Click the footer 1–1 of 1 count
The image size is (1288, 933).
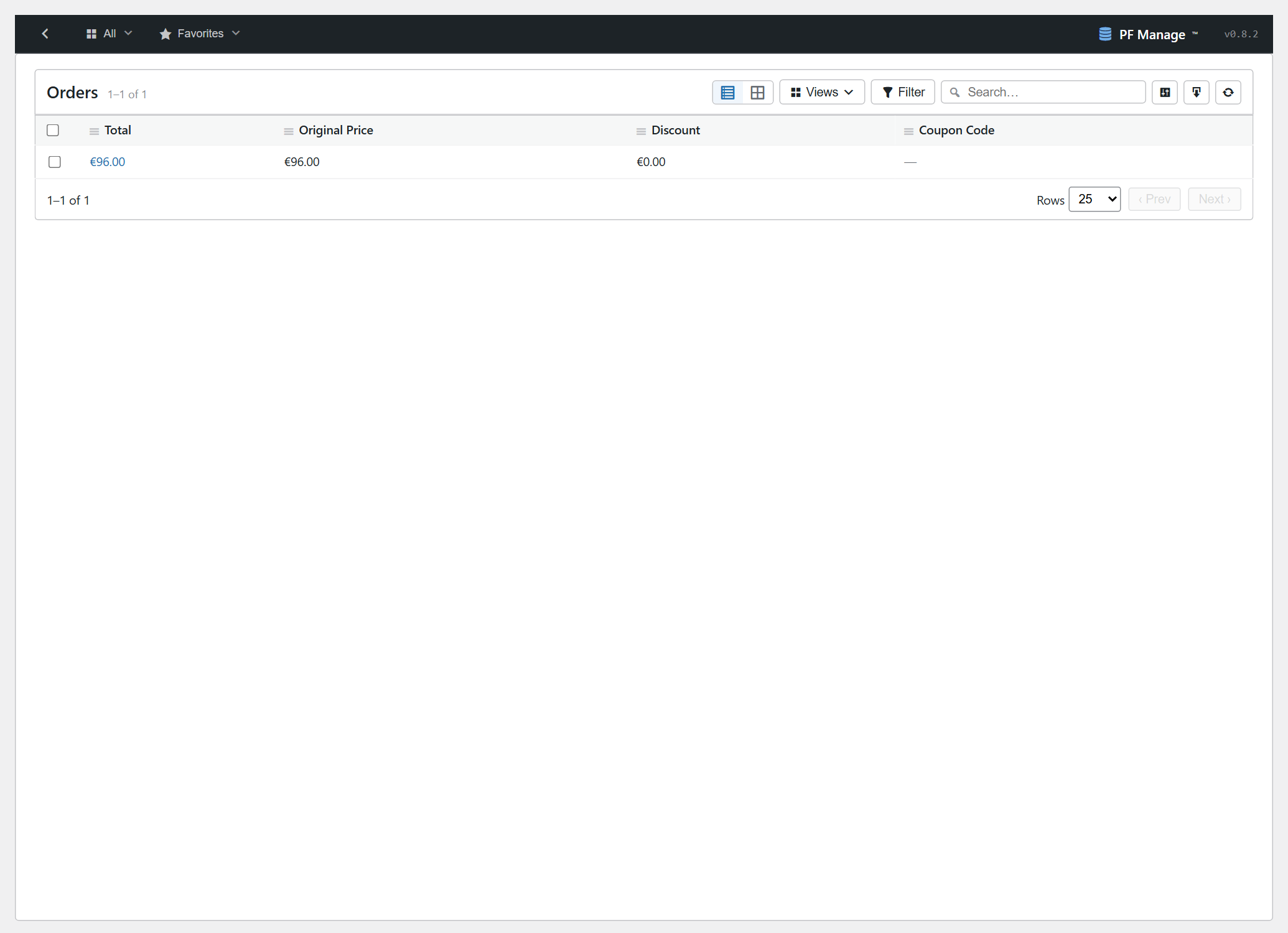click(68, 200)
